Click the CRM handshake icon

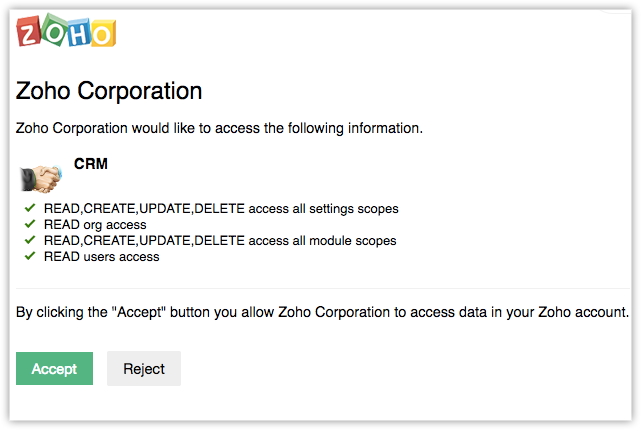coord(40,177)
